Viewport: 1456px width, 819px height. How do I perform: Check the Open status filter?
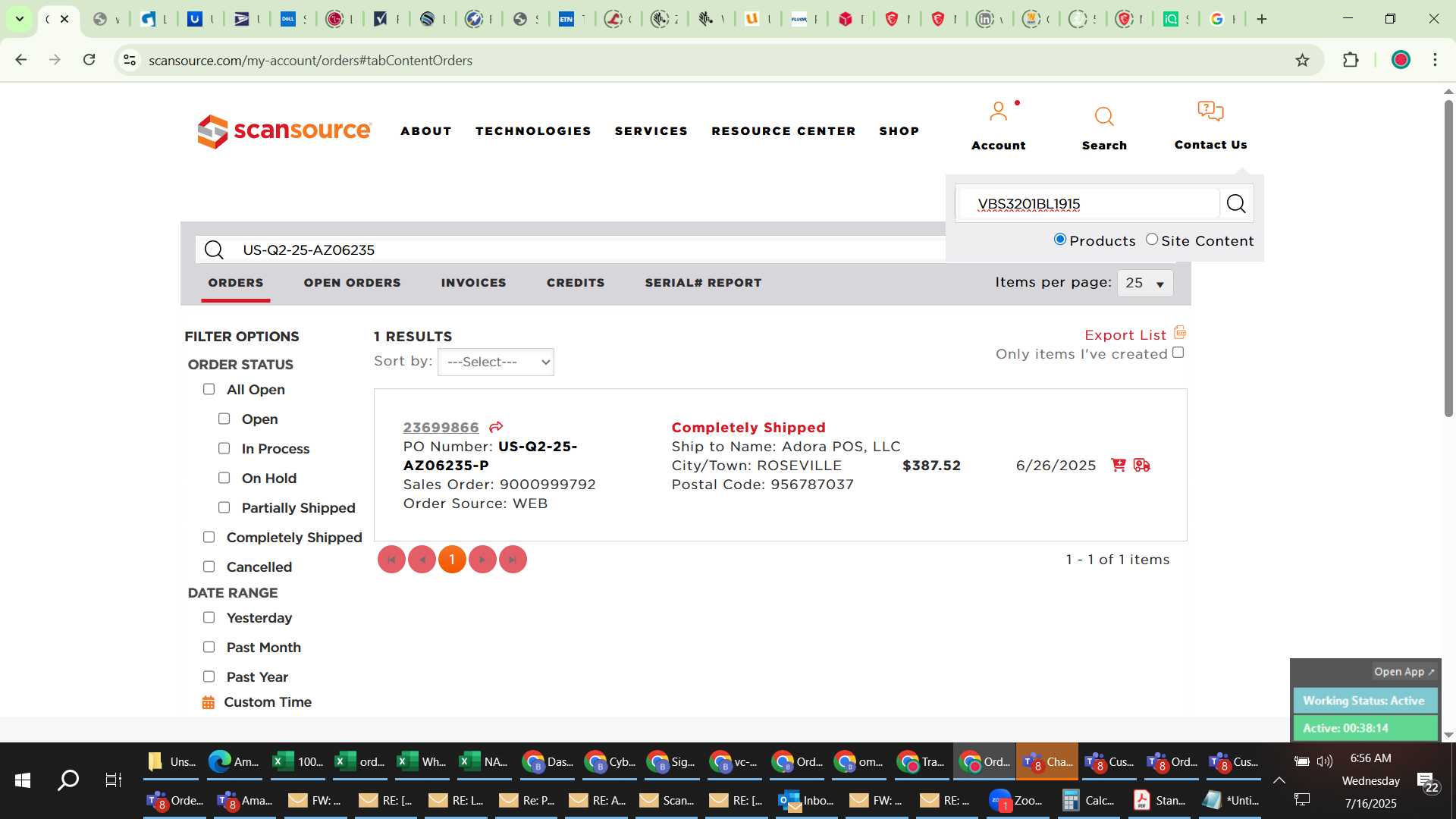click(x=224, y=419)
